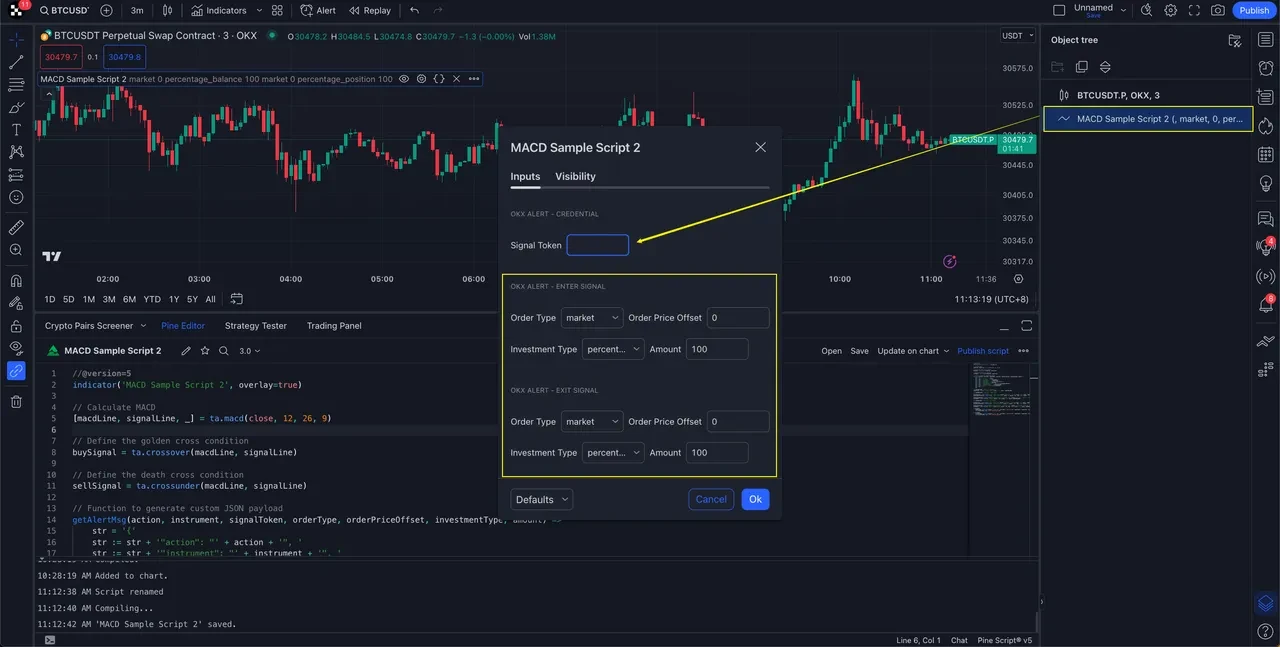Open the Economic Calendar panel

click(x=1266, y=155)
